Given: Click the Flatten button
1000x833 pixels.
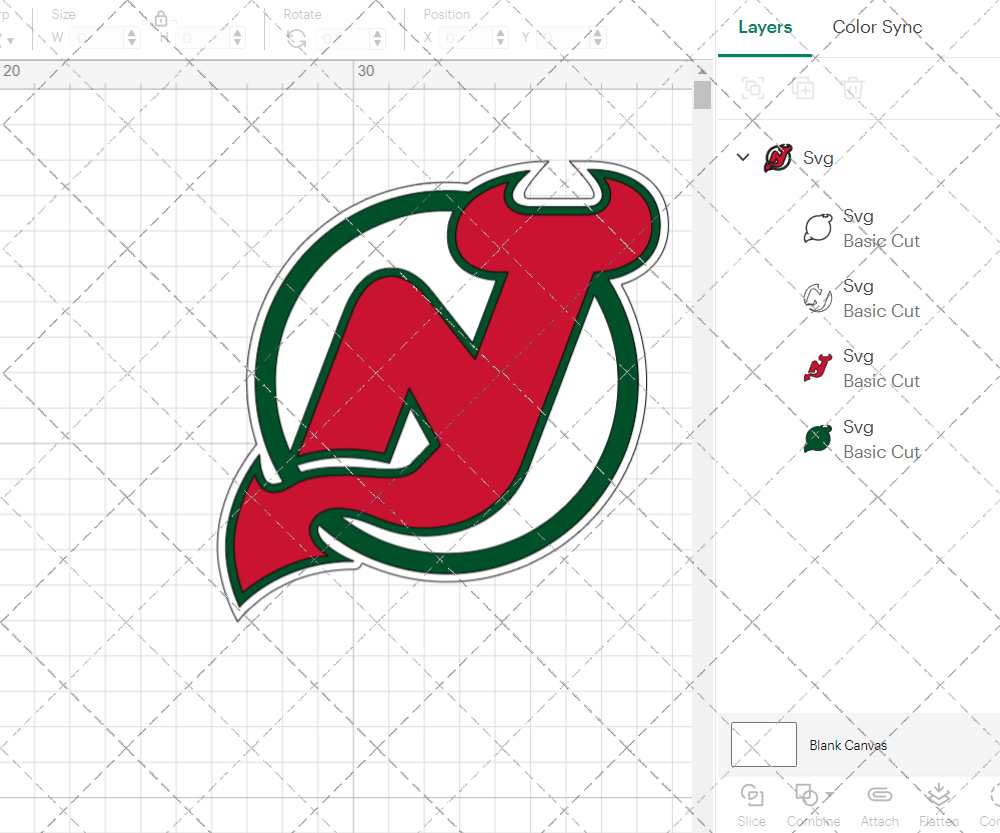Looking at the screenshot, I should [939, 806].
